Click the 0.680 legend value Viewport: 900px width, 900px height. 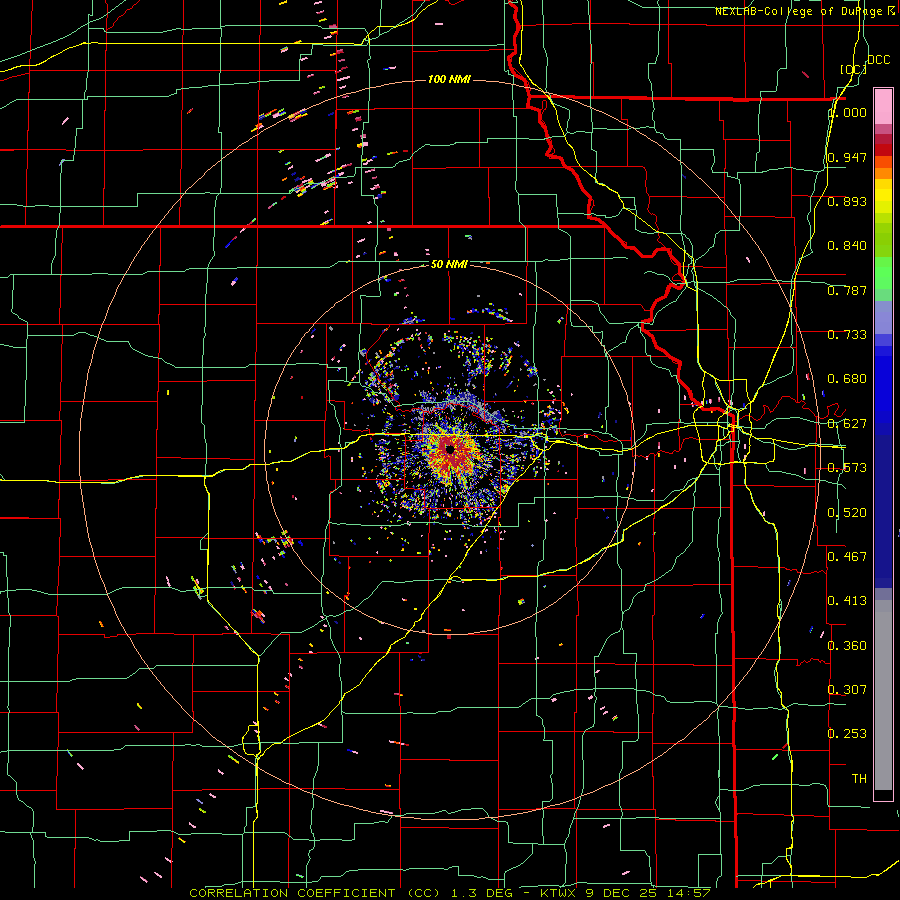point(848,379)
